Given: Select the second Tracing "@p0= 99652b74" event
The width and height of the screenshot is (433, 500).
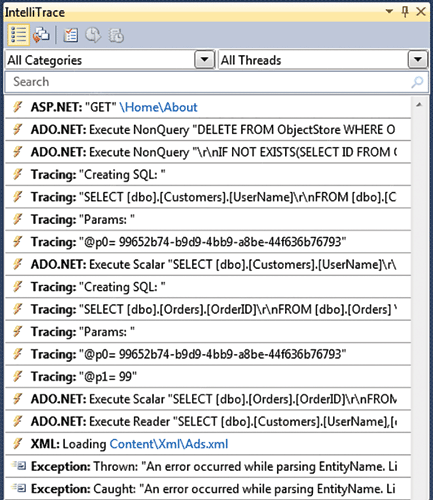Looking at the screenshot, I should point(208,354).
